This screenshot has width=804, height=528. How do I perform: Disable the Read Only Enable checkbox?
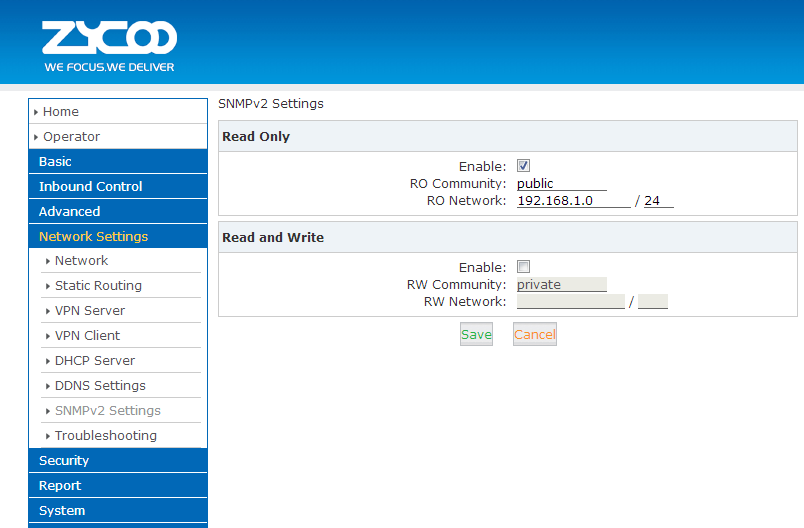point(523,166)
